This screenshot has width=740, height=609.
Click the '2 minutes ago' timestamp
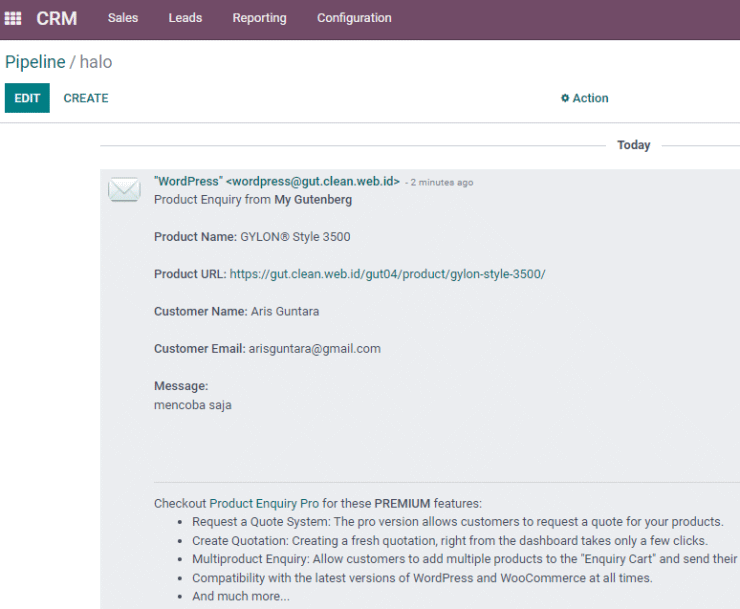[442, 182]
